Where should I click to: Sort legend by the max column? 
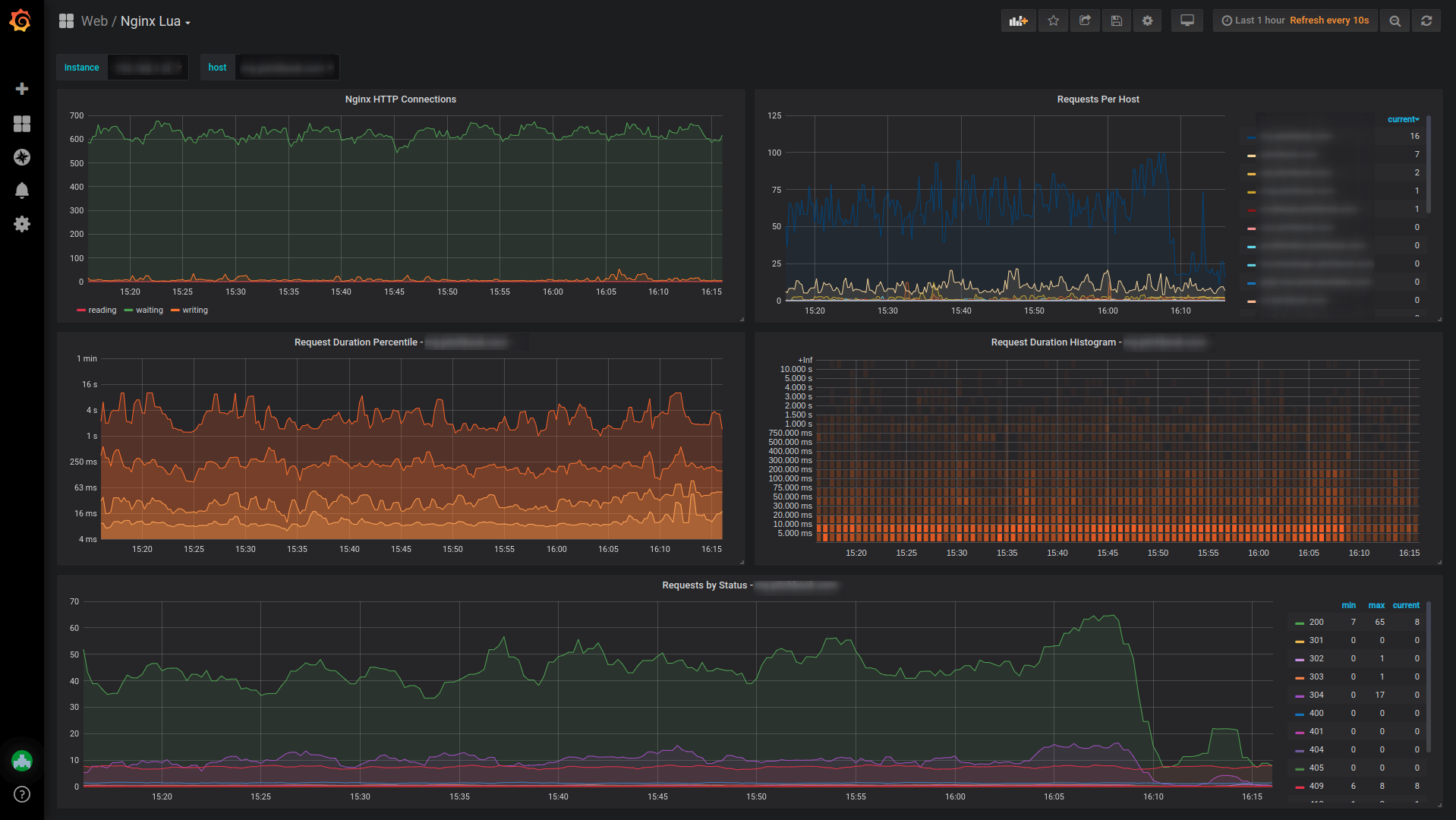pyautogui.click(x=1376, y=605)
